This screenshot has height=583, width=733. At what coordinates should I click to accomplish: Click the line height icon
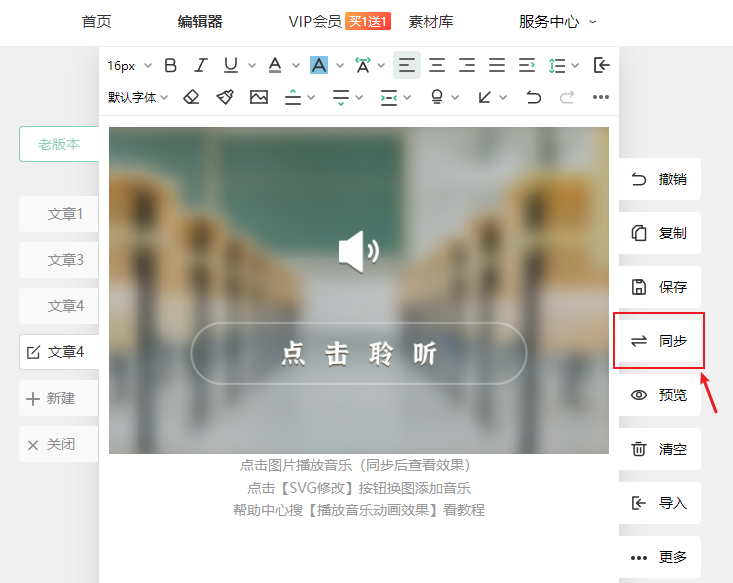557,65
